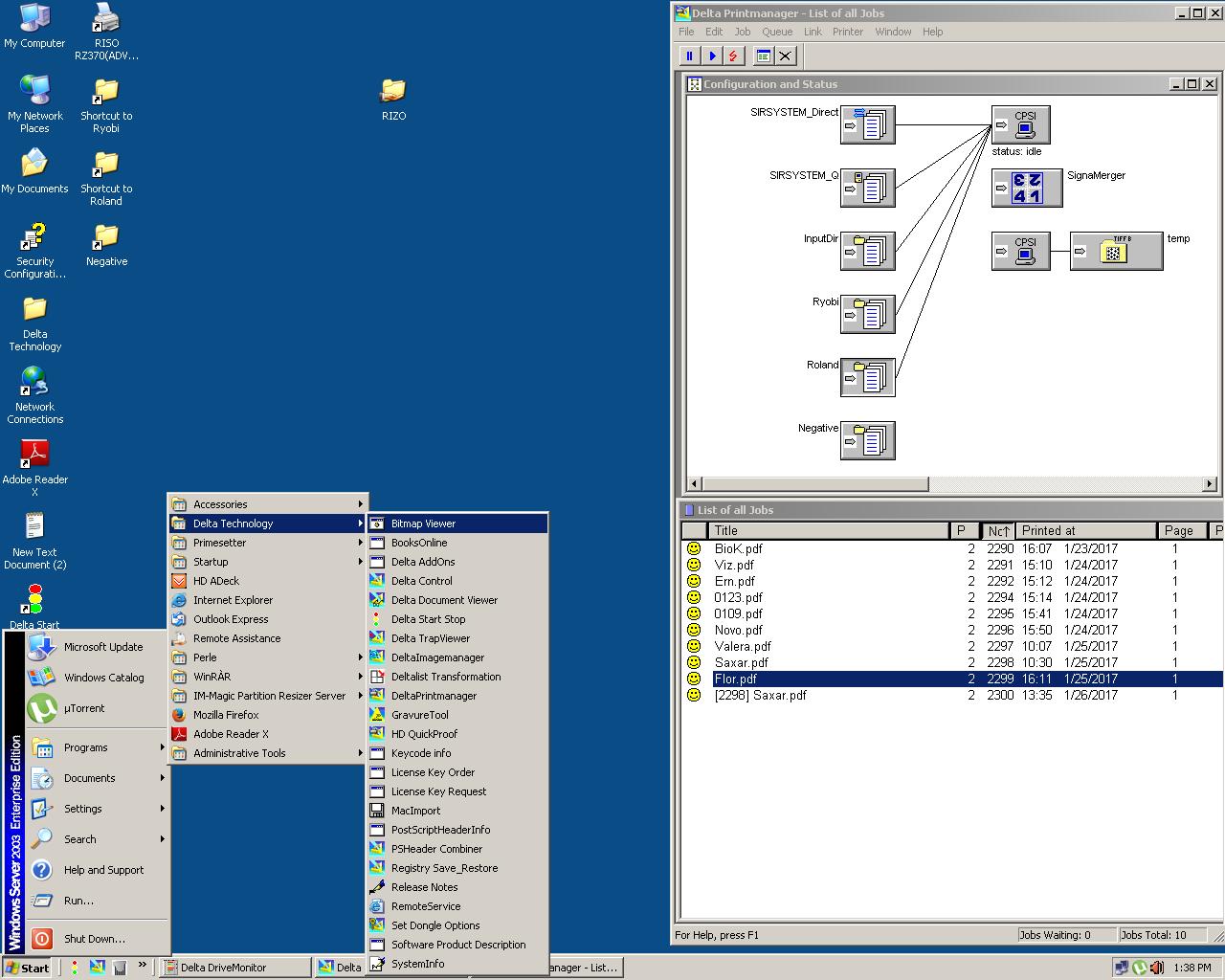
Task: Click µTorrent tray icon
Action: tap(1139, 968)
